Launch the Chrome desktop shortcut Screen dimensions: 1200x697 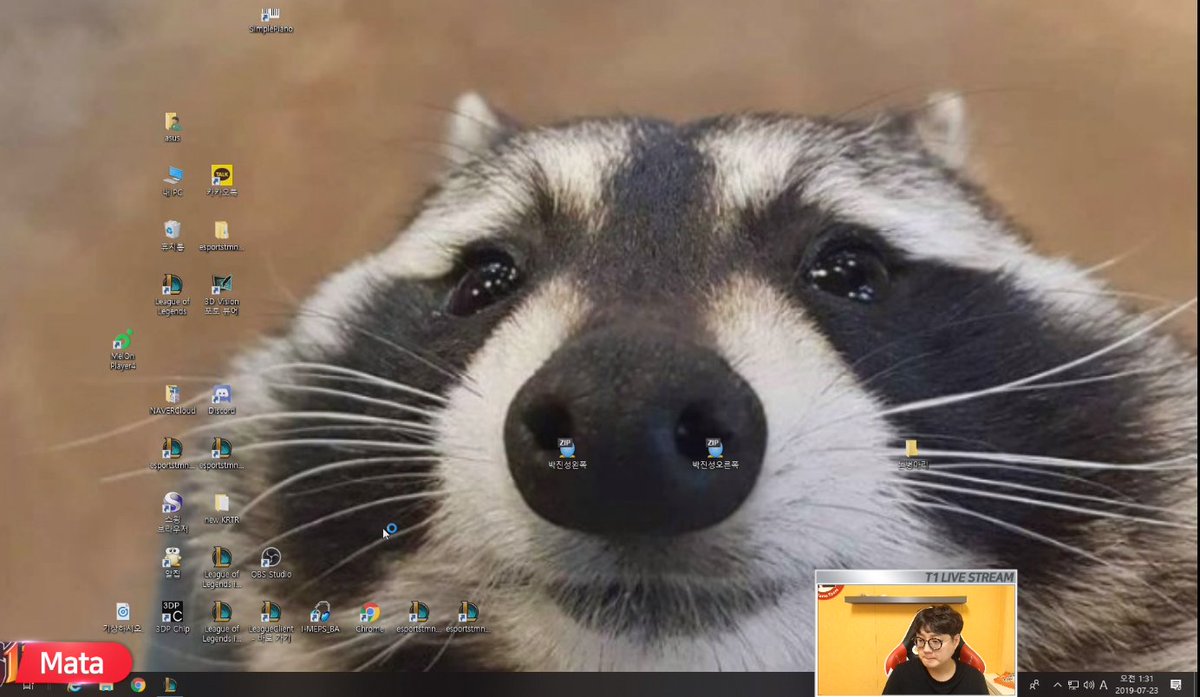tap(369, 617)
